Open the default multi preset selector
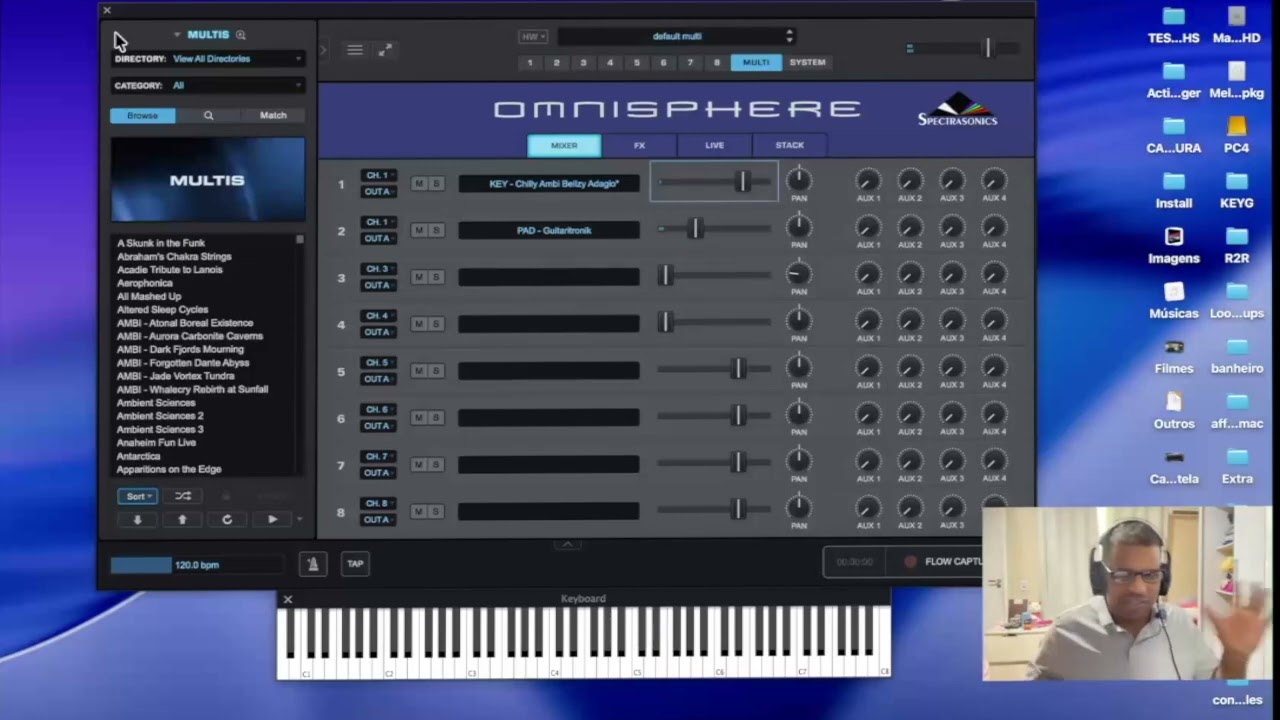This screenshot has height=720, width=1280. tap(676, 36)
